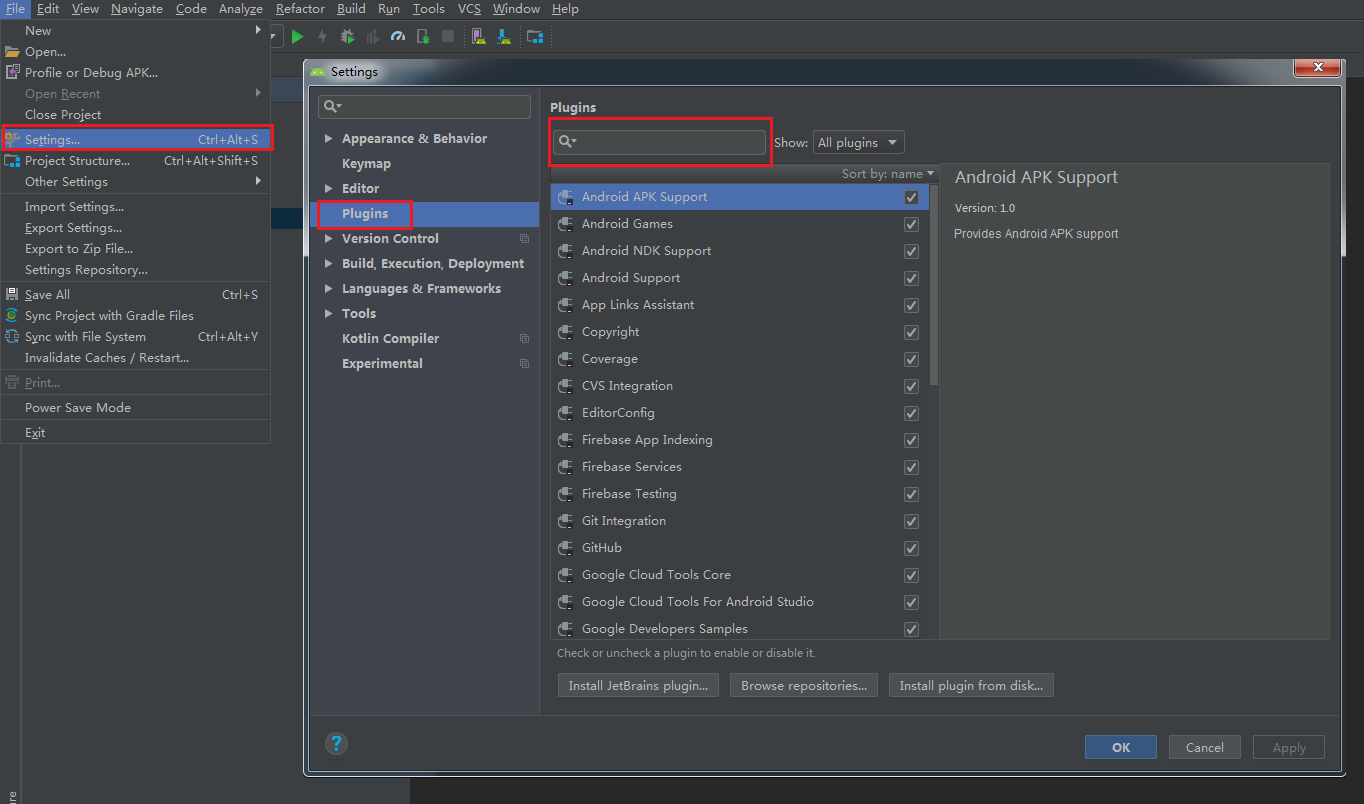Open the Sort by name dropdown
This screenshot has height=804, width=1364.
[x=887, y=174]
